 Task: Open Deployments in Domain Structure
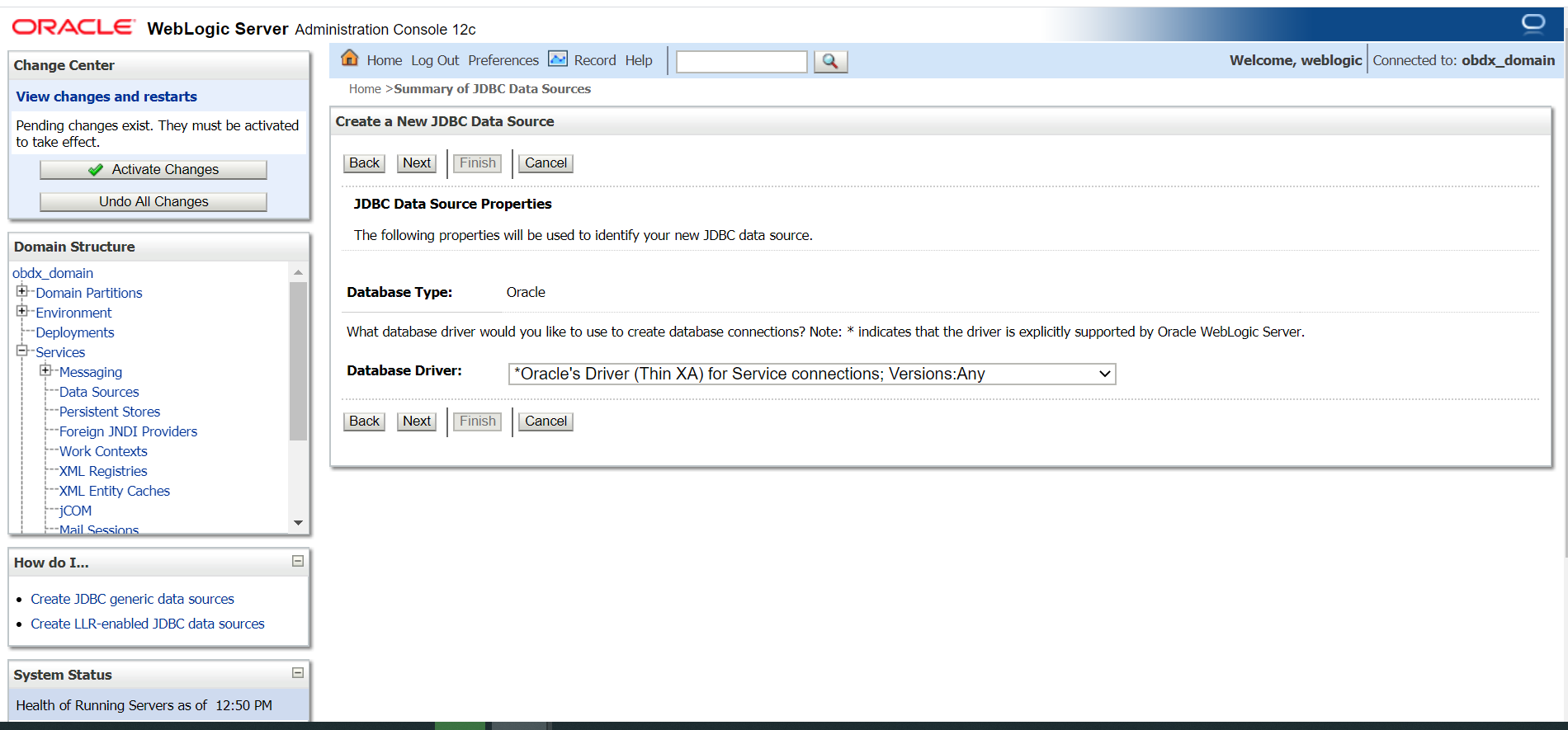75,332
